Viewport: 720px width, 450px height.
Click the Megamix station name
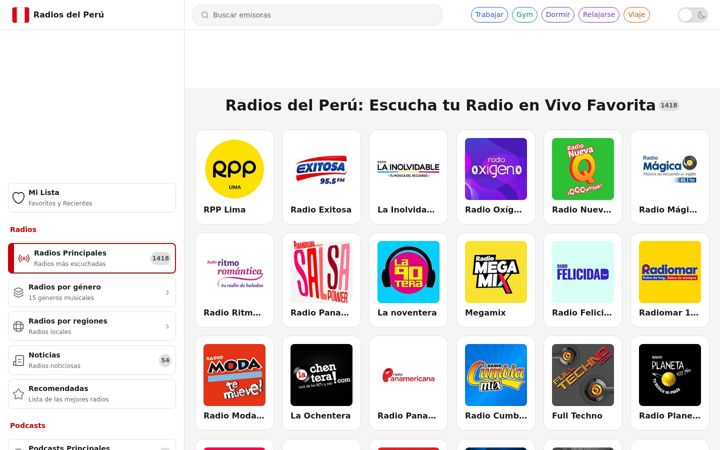point(485,312)
